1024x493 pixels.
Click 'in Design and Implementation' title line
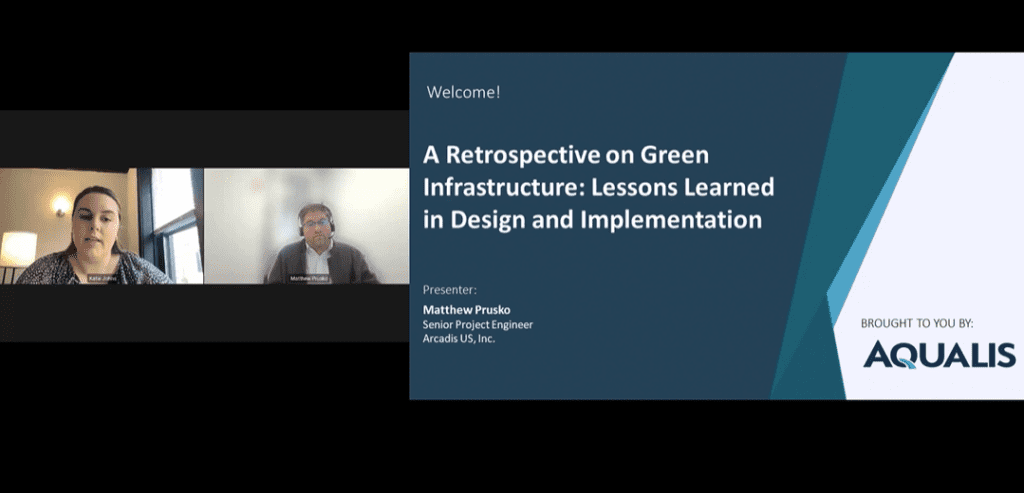(x=592, y=219)
